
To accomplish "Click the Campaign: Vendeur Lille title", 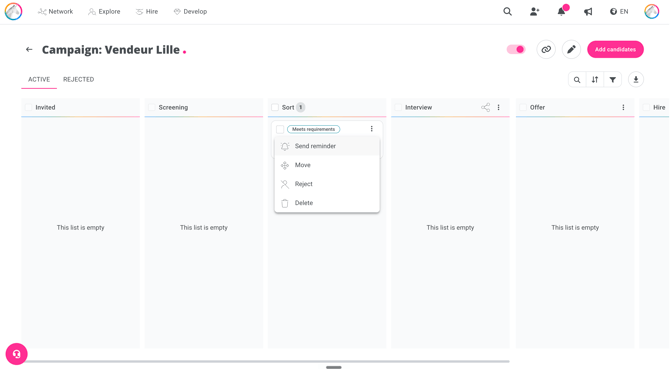I will point(111,50).
